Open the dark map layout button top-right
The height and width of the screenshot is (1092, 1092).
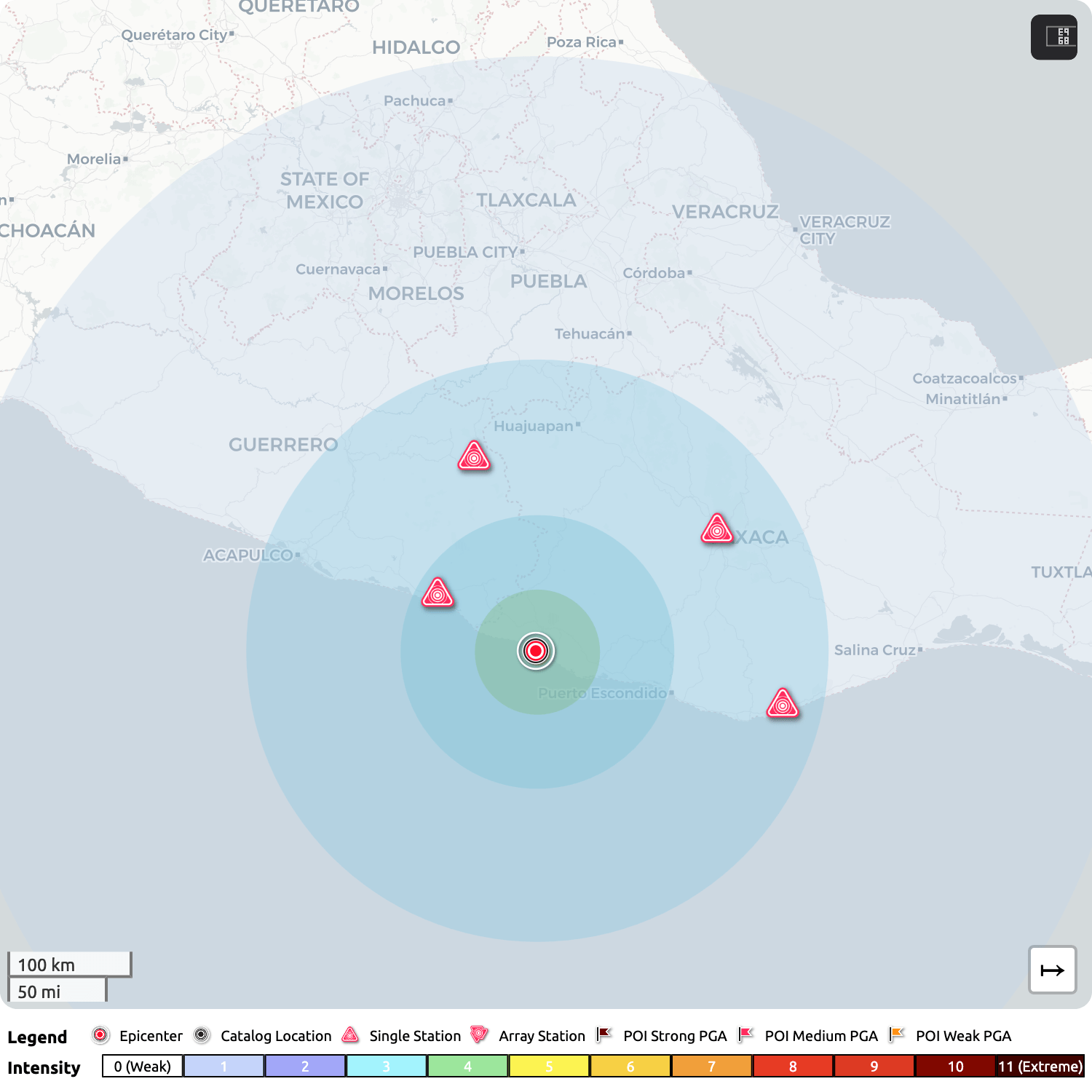tap(1053, 37)
